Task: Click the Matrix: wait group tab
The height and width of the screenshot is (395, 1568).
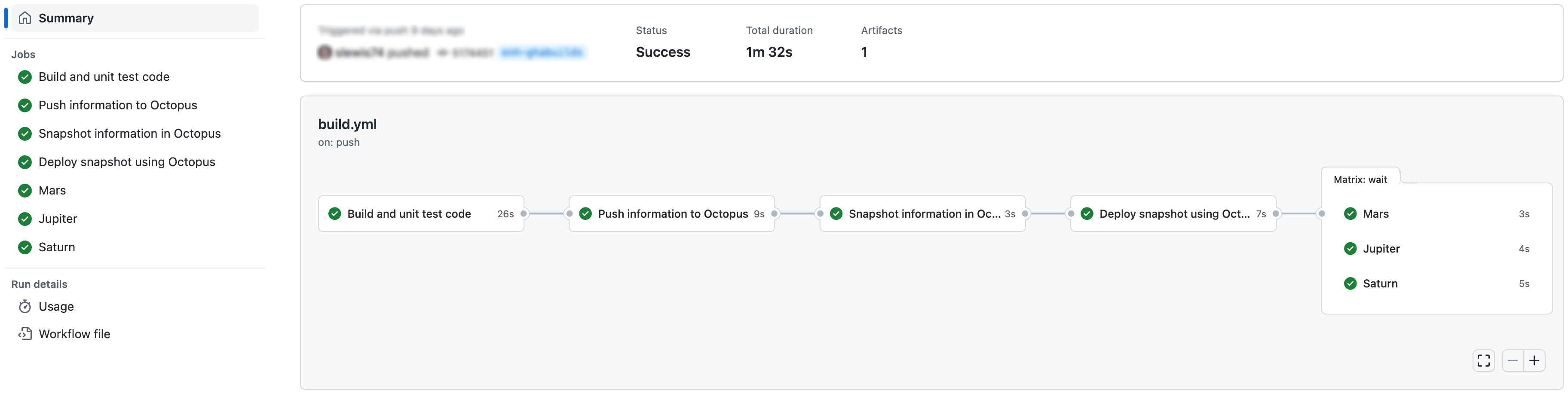Action: click(1360, 179)
